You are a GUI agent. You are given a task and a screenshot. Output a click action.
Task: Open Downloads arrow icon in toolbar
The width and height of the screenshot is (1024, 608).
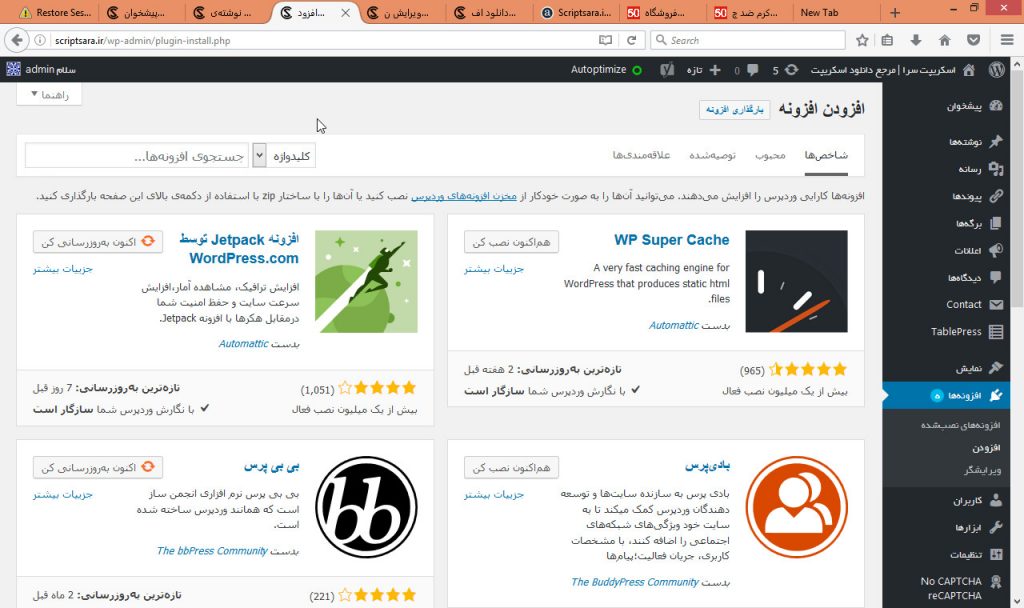916,40
